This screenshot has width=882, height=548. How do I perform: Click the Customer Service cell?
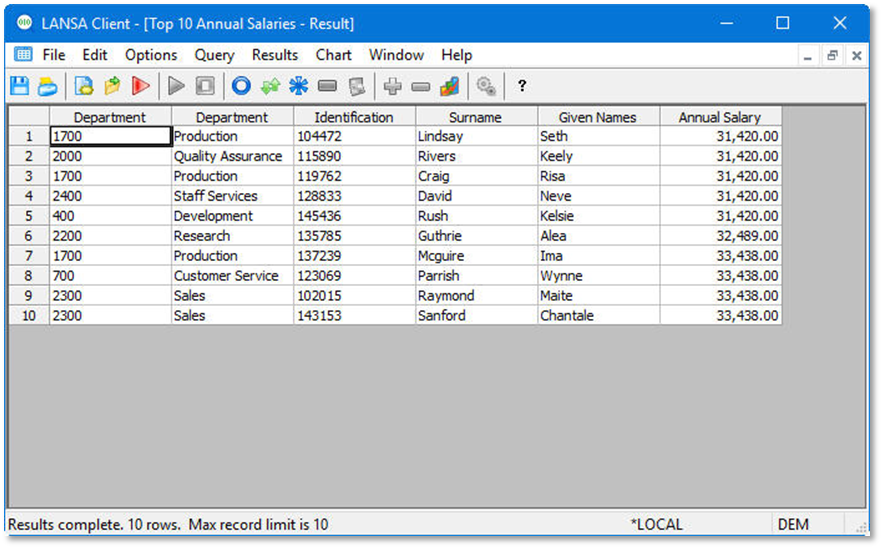point(232,276)
